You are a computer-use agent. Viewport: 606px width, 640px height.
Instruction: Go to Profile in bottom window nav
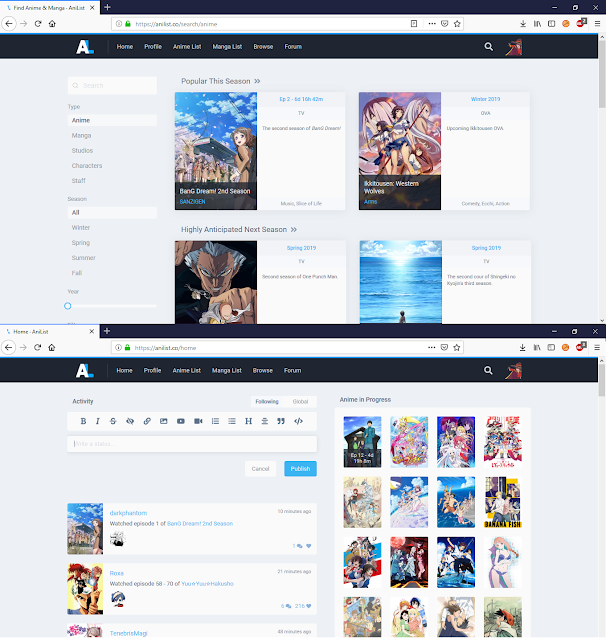click(x=152, y=370)
